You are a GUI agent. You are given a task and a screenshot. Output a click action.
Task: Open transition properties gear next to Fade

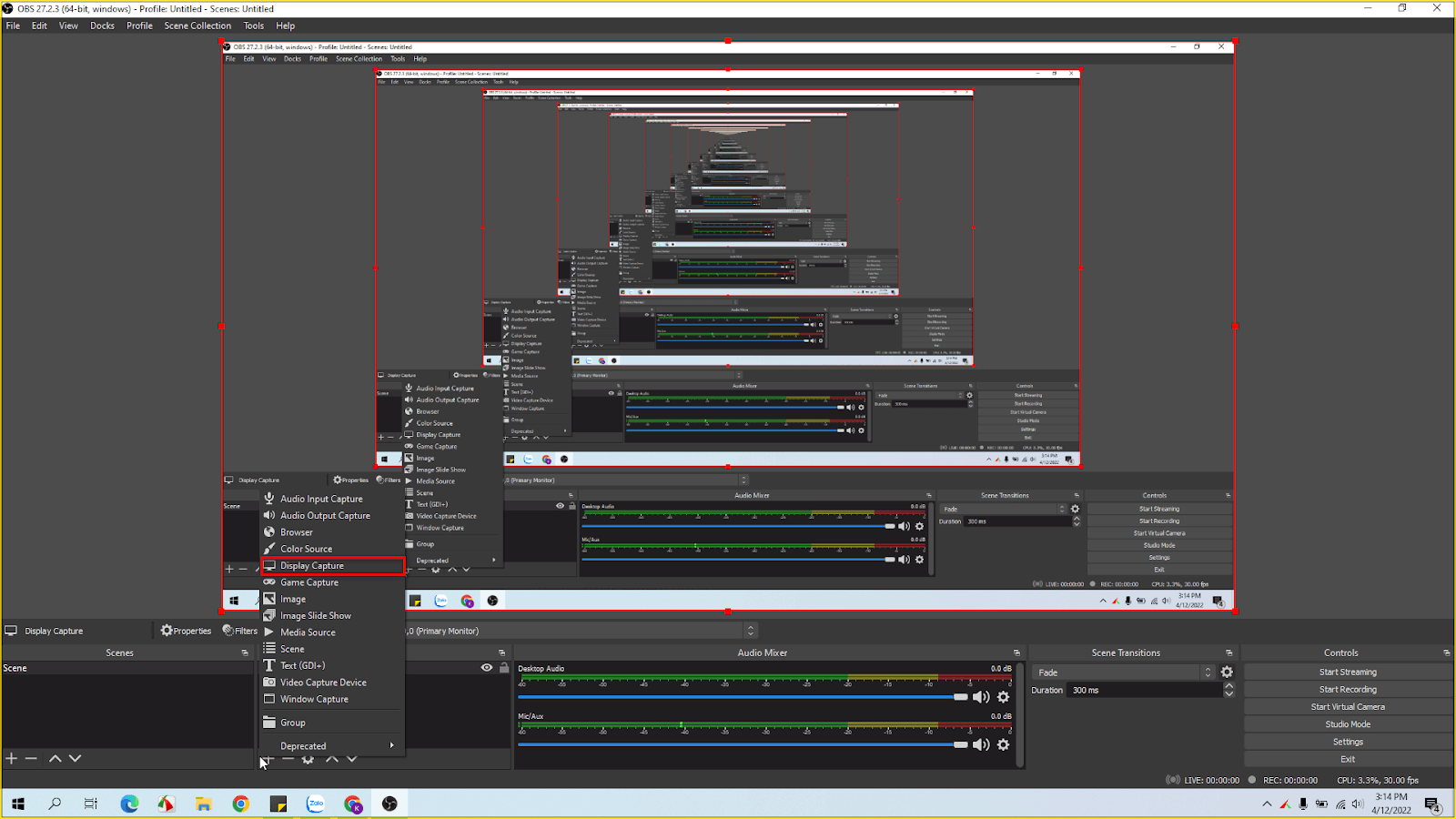(x=1227, y=672)
